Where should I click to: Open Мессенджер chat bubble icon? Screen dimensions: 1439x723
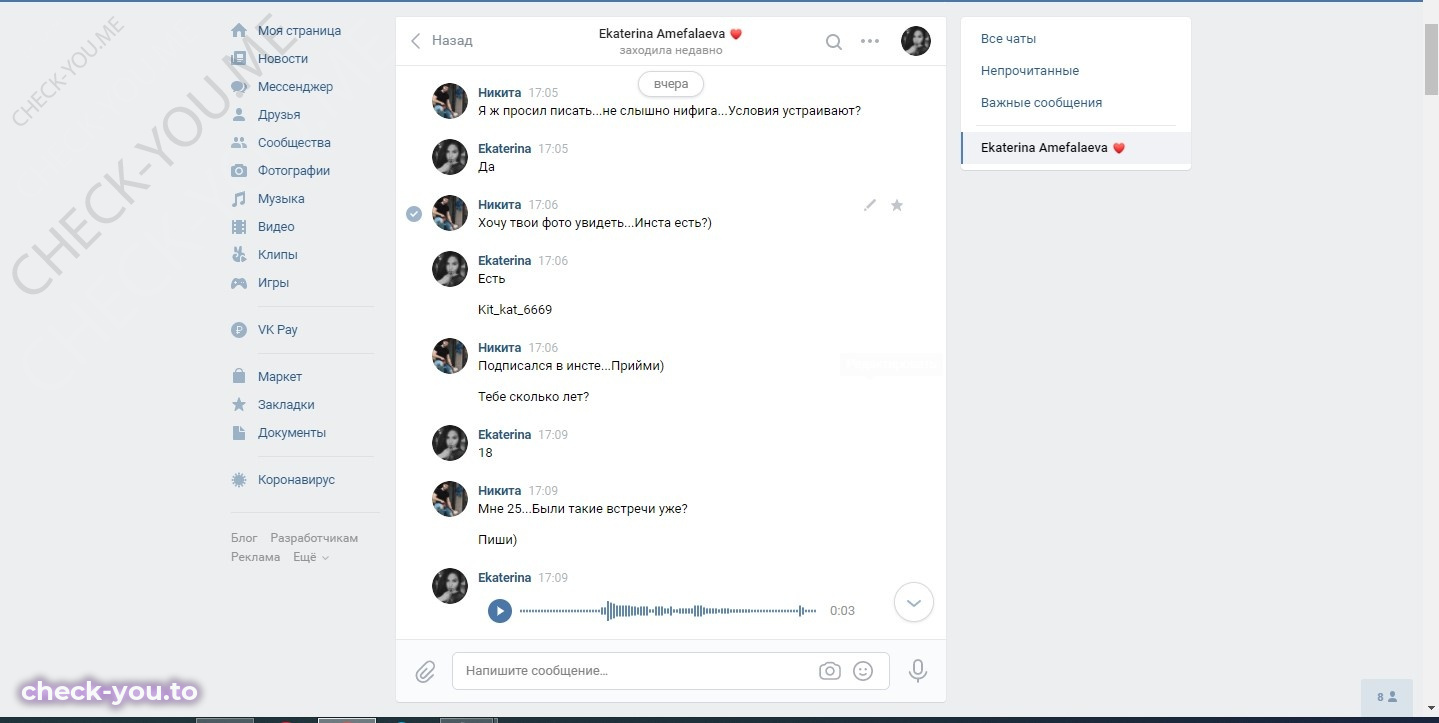pyautogui.click(x=239, y=87)
